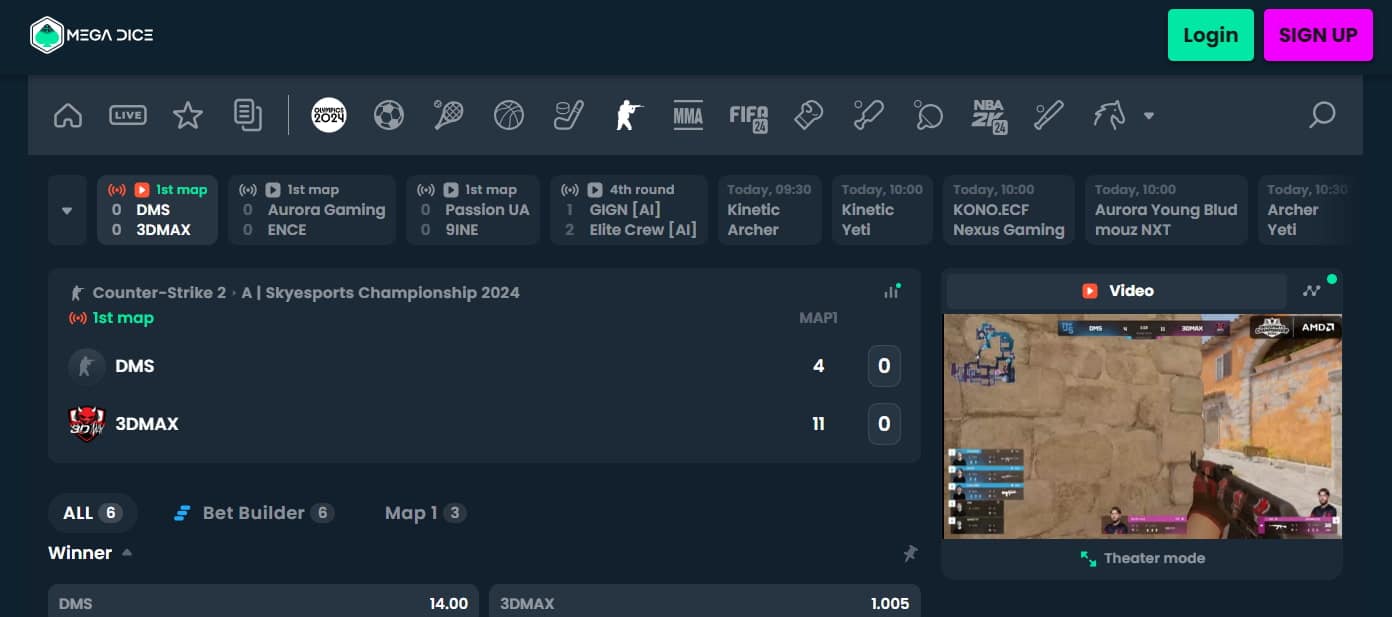Open the match tracker graph icon beside Video
This screenshot has height=617, width=1392.
1313,291
